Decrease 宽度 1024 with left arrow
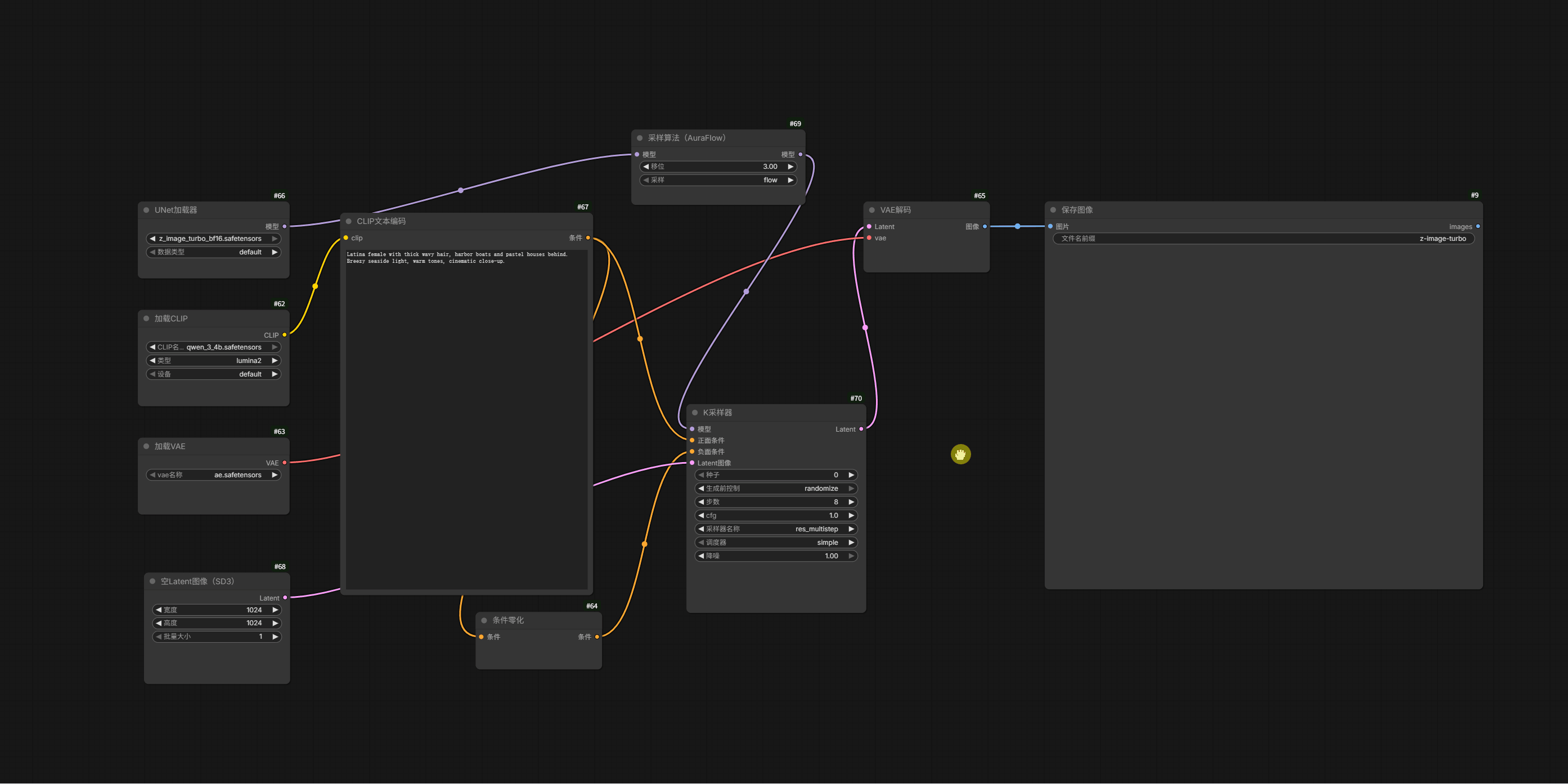1568x784 pixels. (159, 610)
